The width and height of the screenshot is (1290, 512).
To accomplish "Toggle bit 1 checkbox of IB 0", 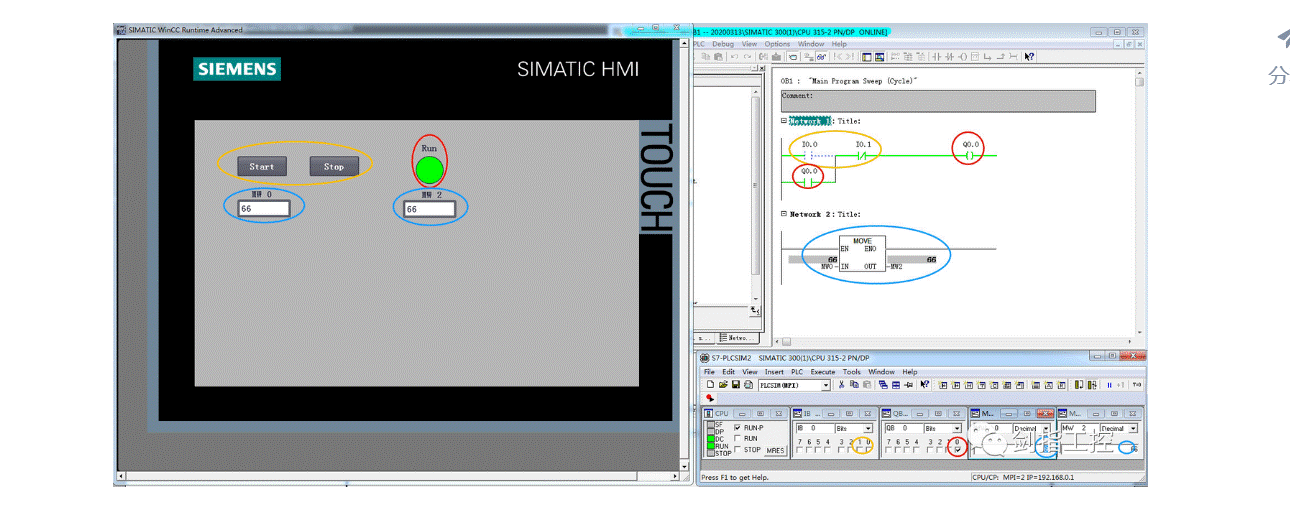I will pyautogui.click(x=859, y=450).
